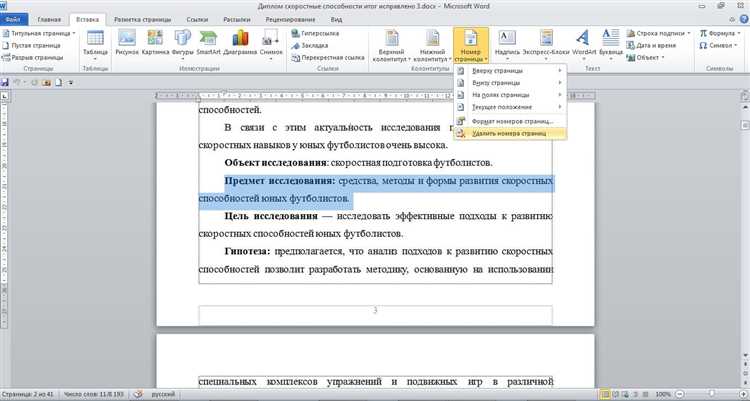The height and width of the screenshot is (401, 750).
Task: Expand the Строка подписи signature line dropdown
Action: 689,33
